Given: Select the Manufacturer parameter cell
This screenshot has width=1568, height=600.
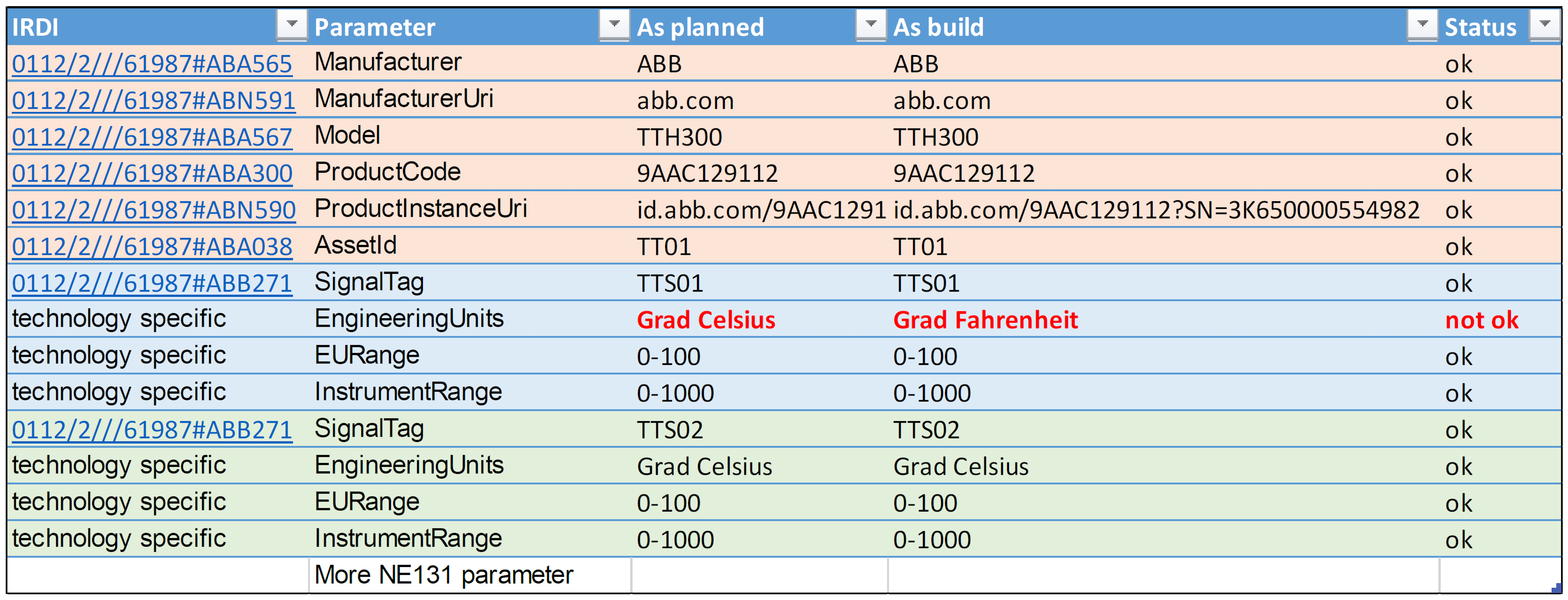Looking at the screenshot, I should (470, 63).
